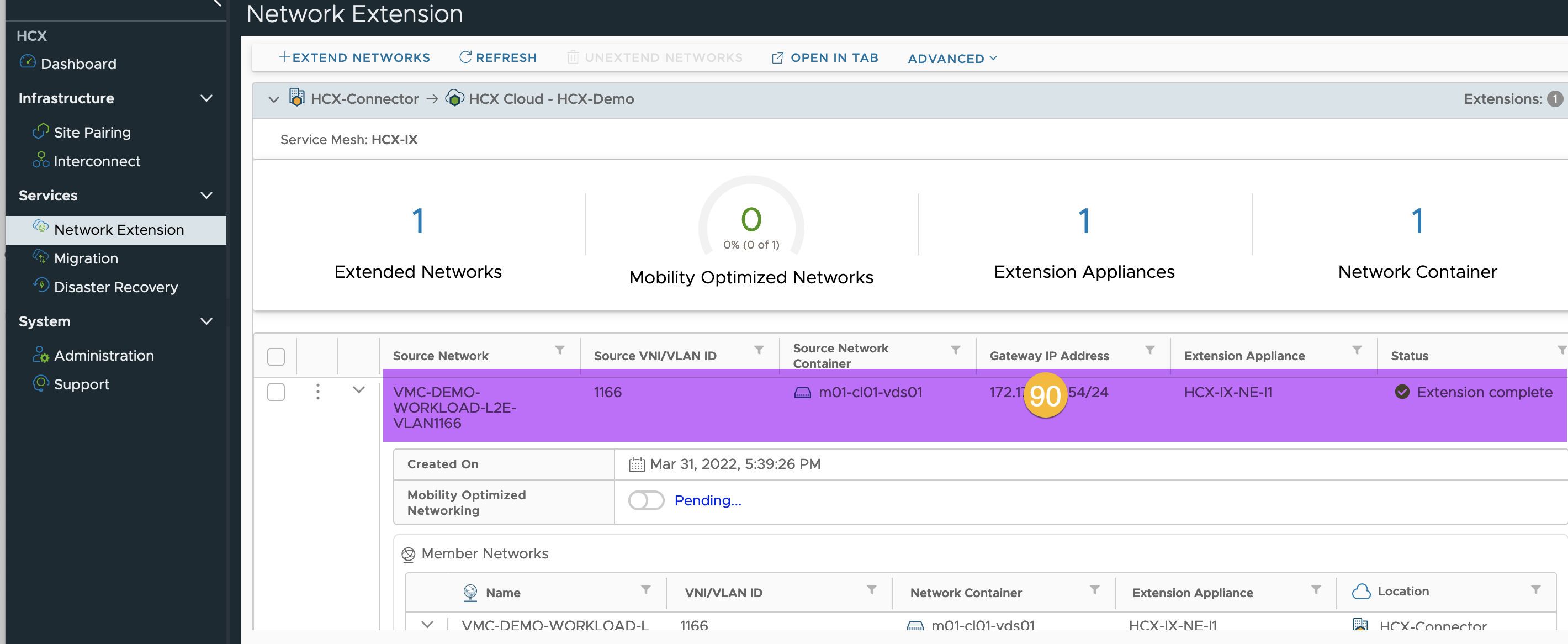Open the Dashboard icon in sidebar

click(x=28, y=61)
